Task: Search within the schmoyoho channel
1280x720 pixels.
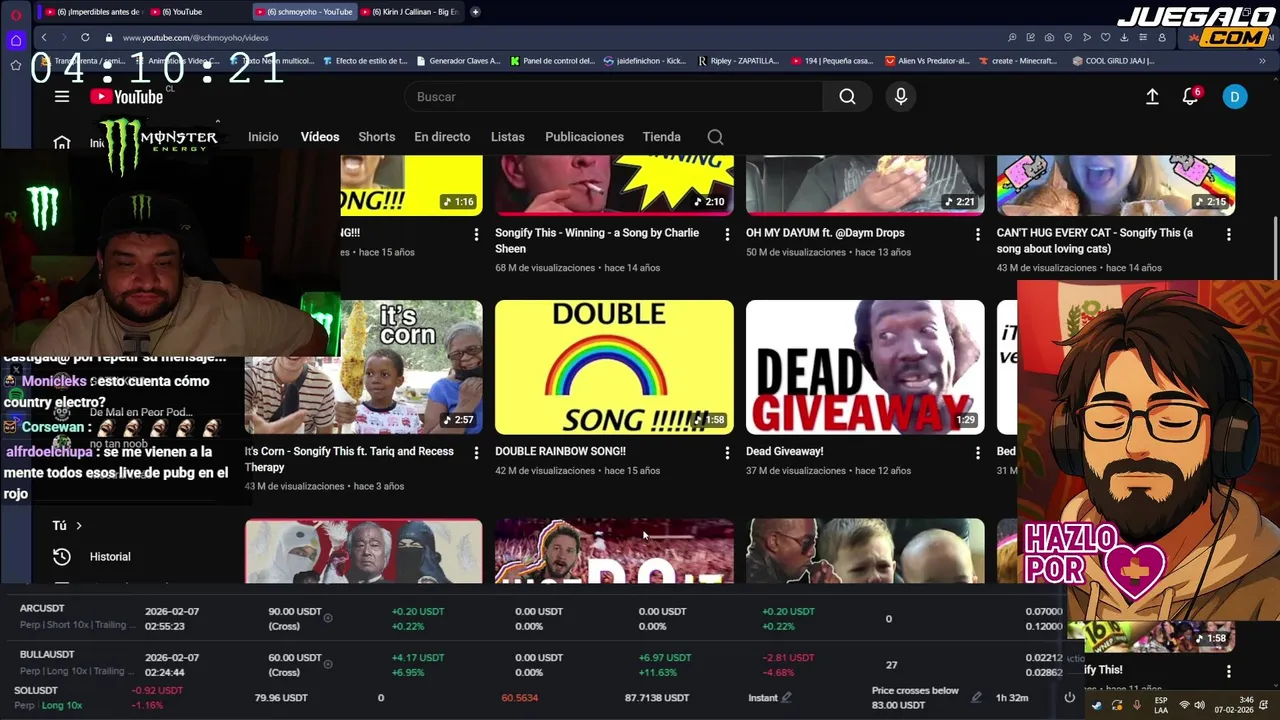Action: (x=715, y=137)
